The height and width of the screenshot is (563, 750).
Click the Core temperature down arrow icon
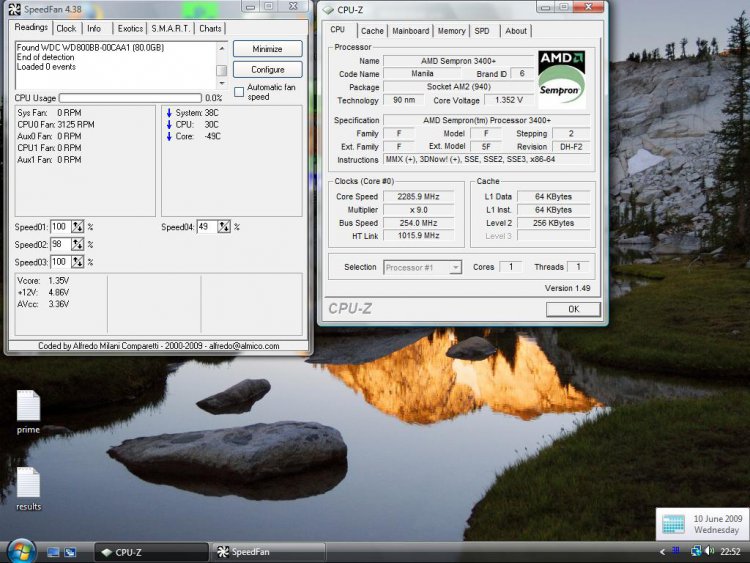[x=169, y=136]
